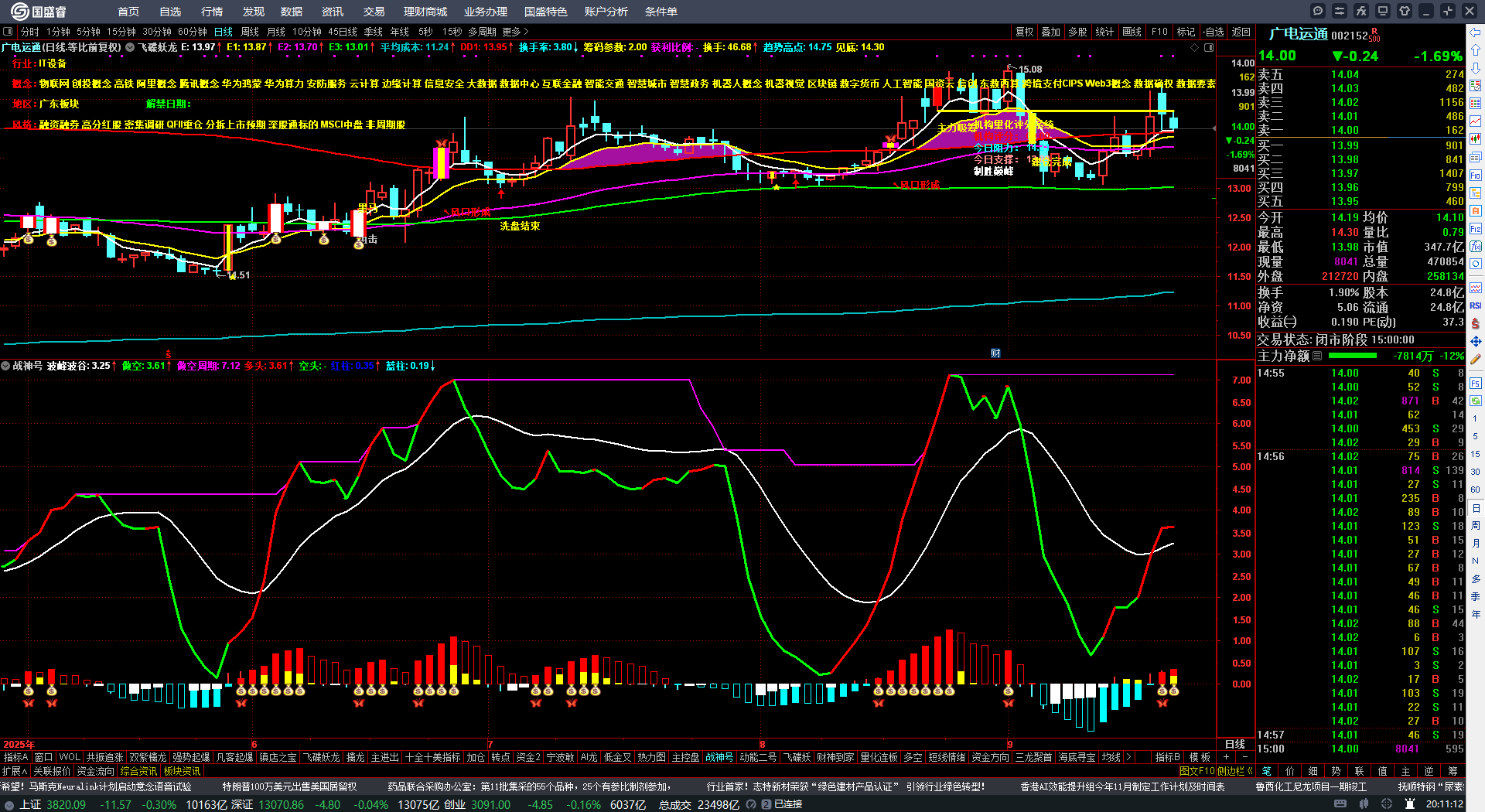This screenshot has width=1485, height=812.
Task: Switch to the 资金流向 bottom tab
Action: 95,771
